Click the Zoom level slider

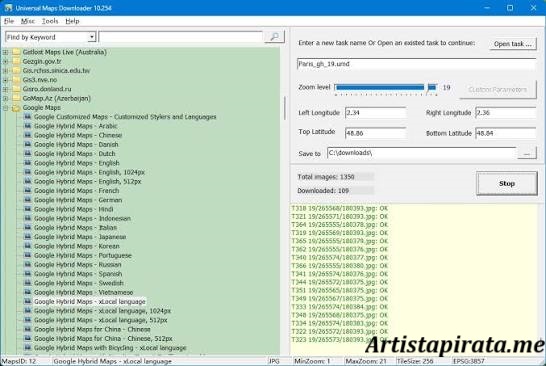(386, 88)
